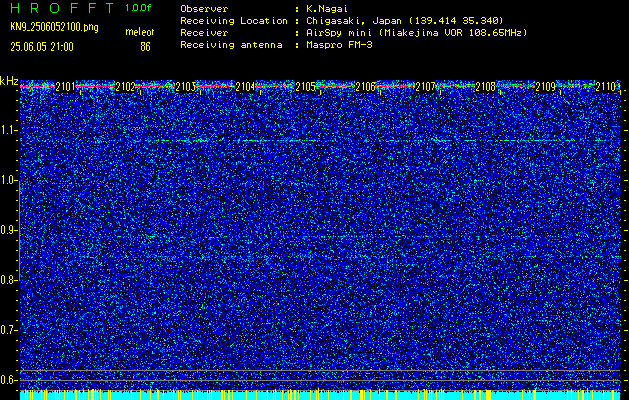The width and height of the screenshot is (629, 400).
Task: Click the 1.0 kHz axis label
Action: tap(8, 181)
